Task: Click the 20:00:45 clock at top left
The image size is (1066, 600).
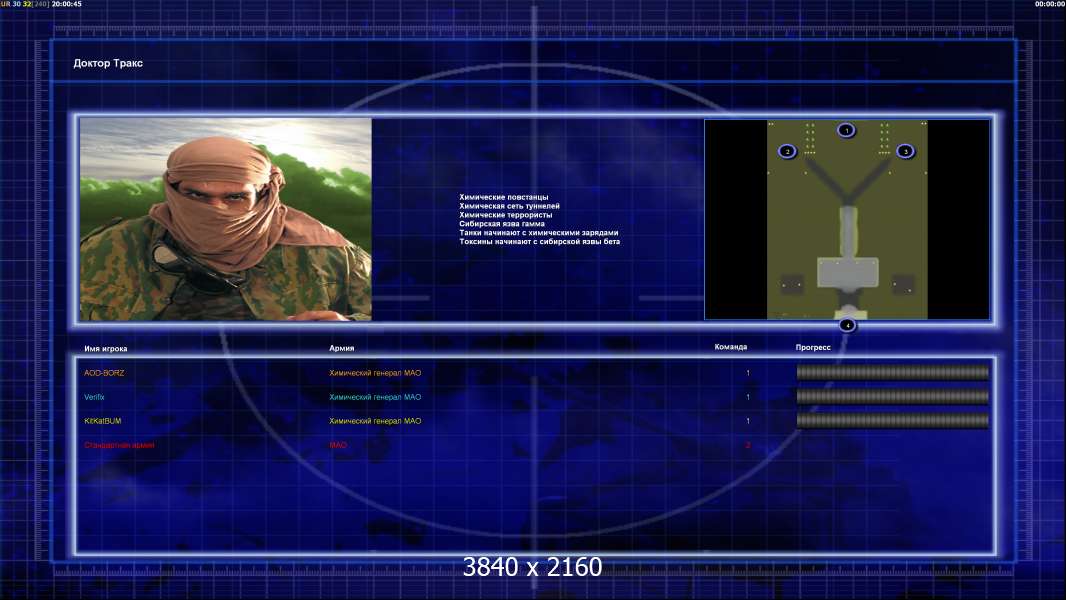Action: [67, 4]
